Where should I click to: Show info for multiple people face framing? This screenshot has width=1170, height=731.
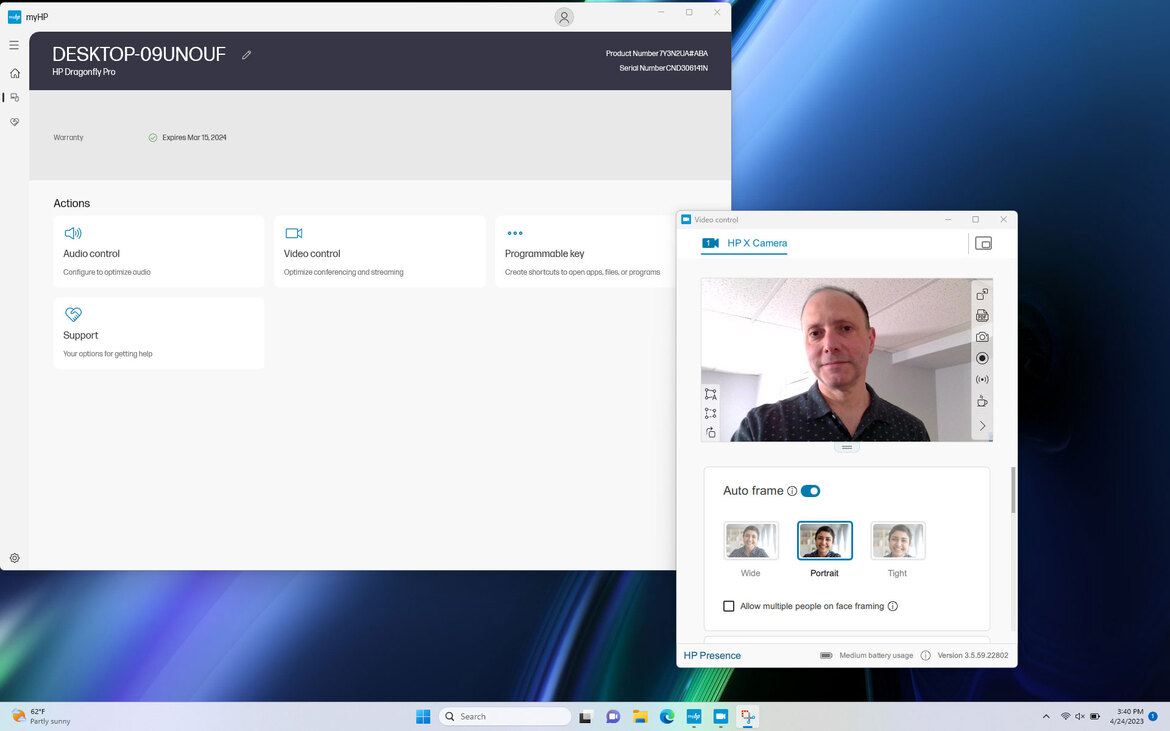[x=893, y=606]
